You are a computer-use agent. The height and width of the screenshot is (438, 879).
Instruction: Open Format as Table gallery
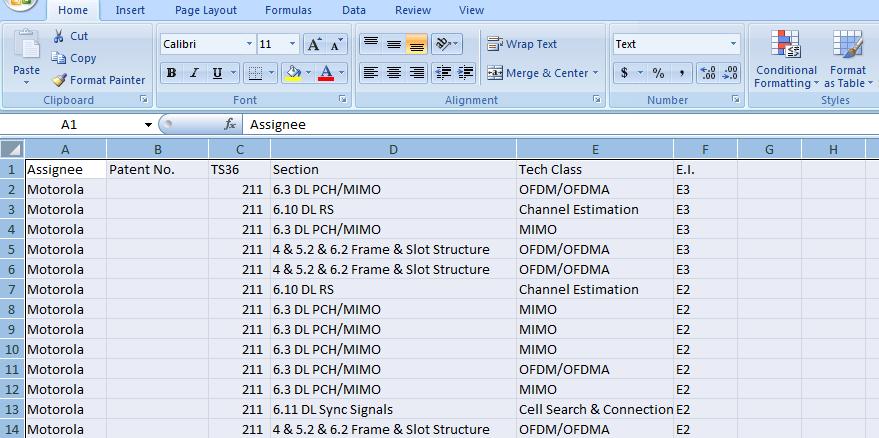click(x=848, y=59)
